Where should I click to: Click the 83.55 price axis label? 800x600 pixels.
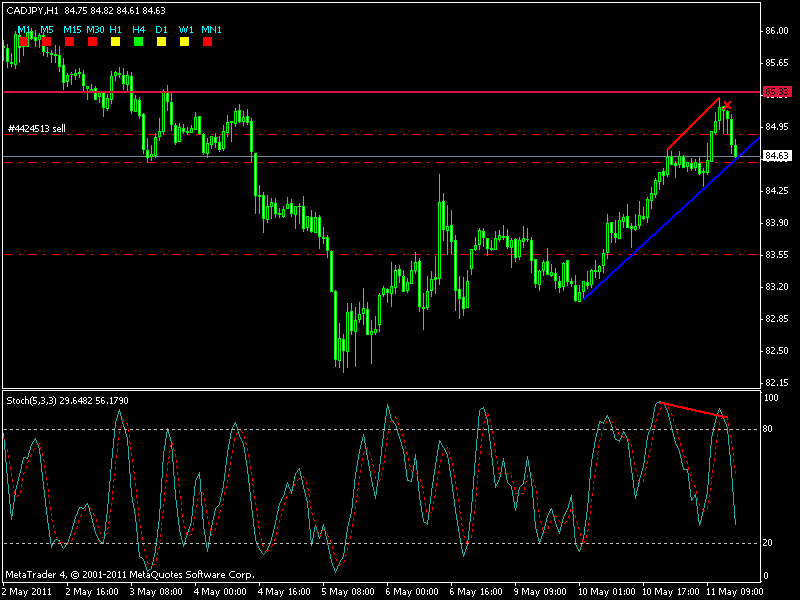777,255
